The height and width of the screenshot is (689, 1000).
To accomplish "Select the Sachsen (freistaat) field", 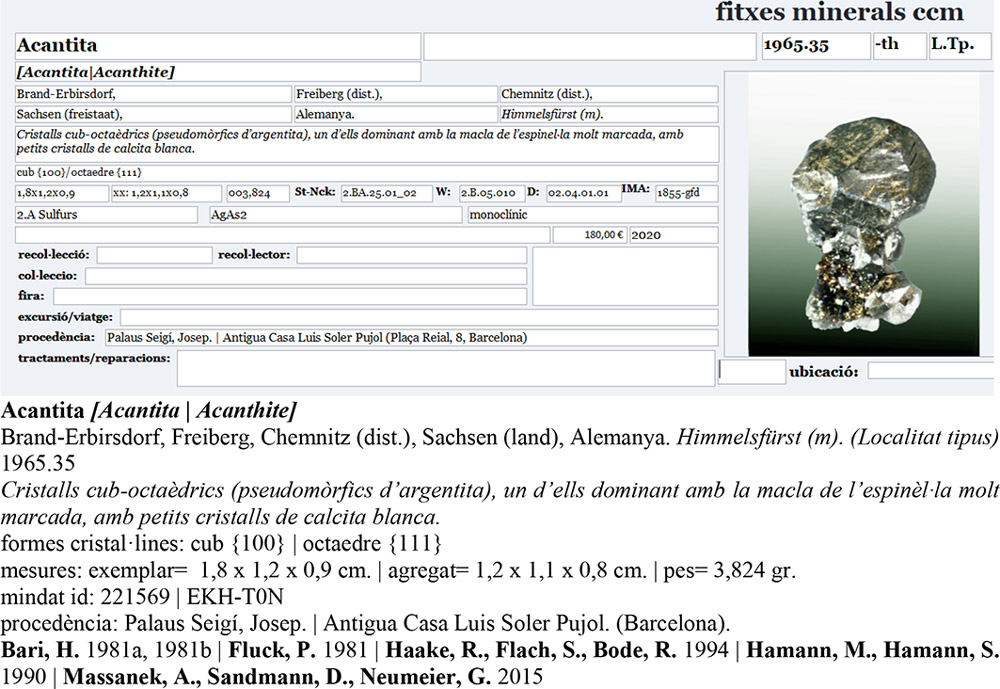I will coord(153,115).
